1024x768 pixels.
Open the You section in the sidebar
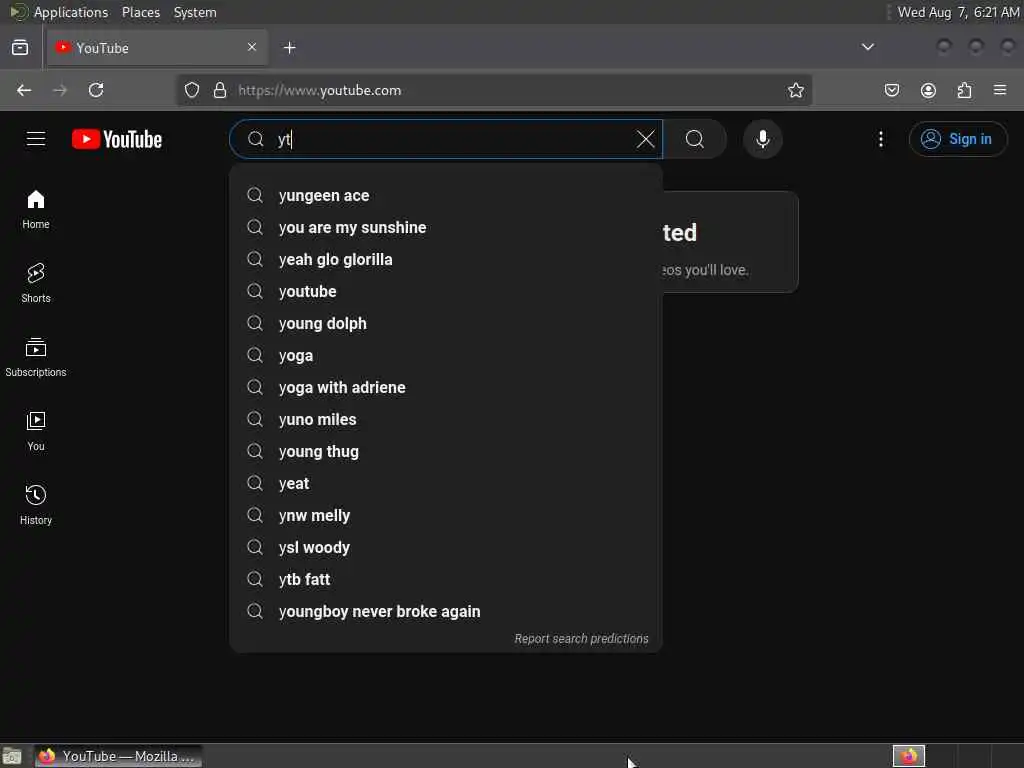tap(36, 431)
